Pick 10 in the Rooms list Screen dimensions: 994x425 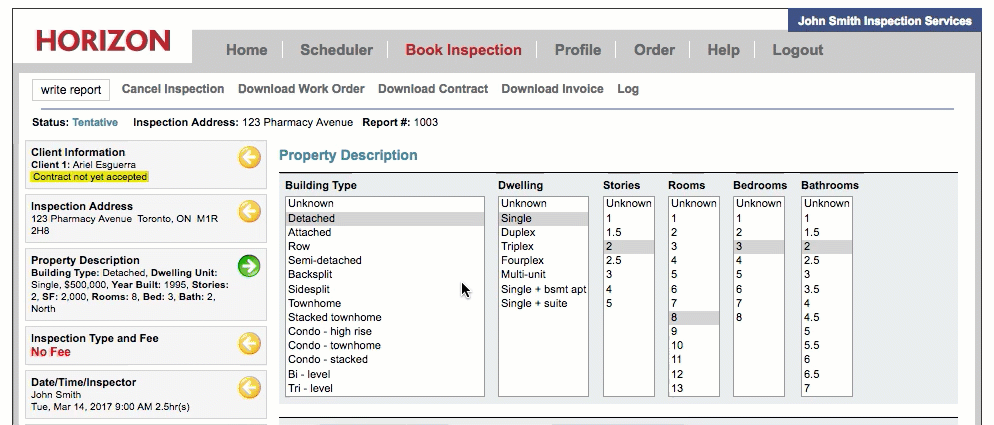click(680, 345)
